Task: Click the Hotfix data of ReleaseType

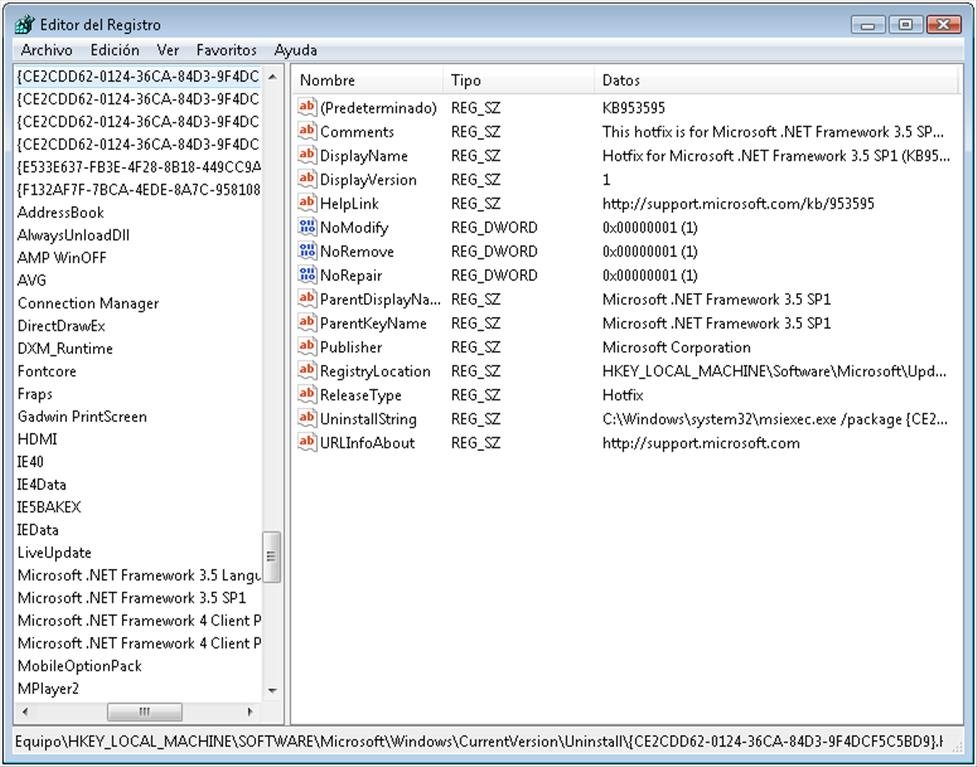Action: (622, 395)
